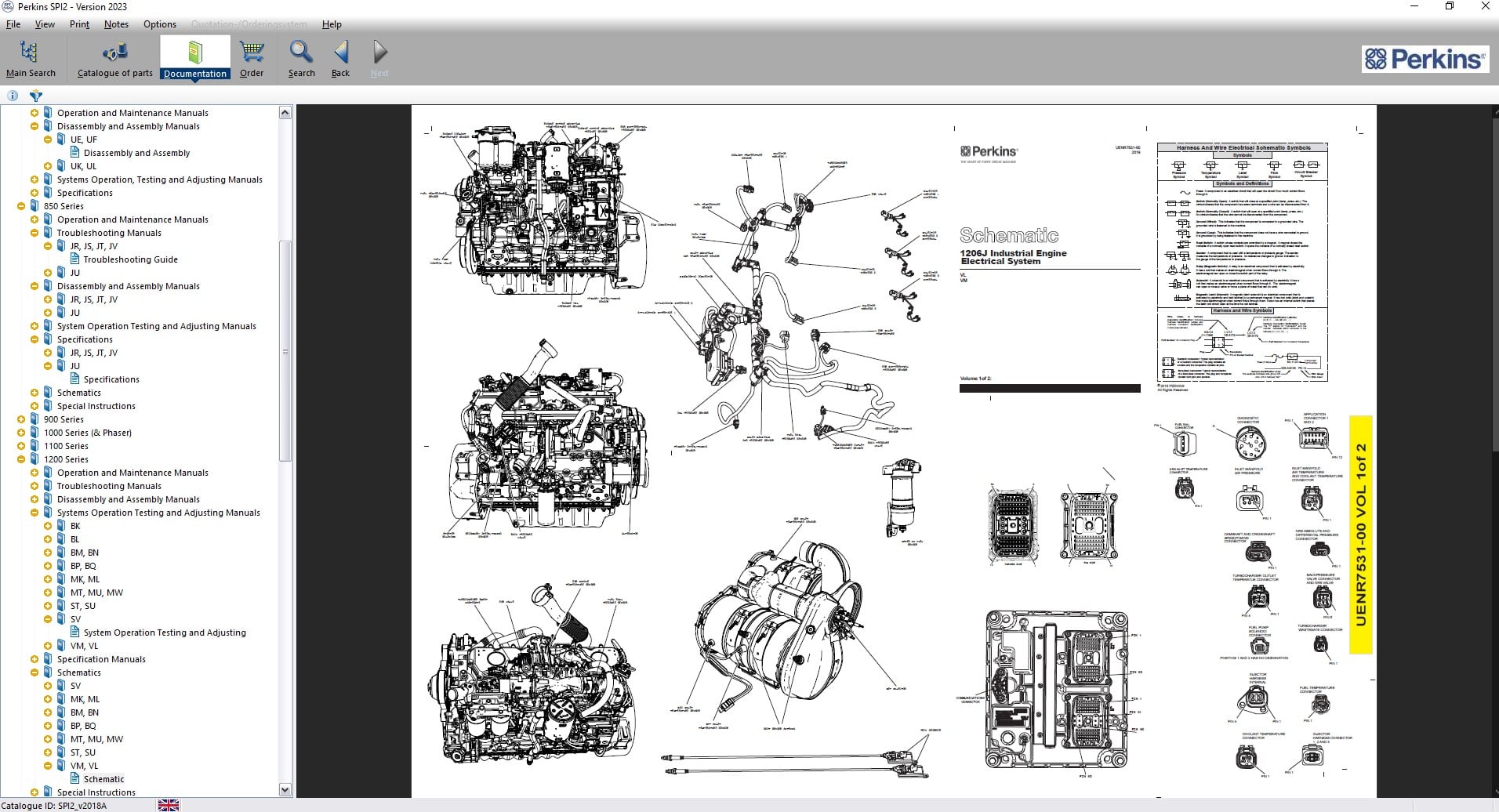Image resolution: width=1499 pixels, height=812 pixels.
Task: Click the book icon beside 1200 Series
Action: tap(34, 459)
